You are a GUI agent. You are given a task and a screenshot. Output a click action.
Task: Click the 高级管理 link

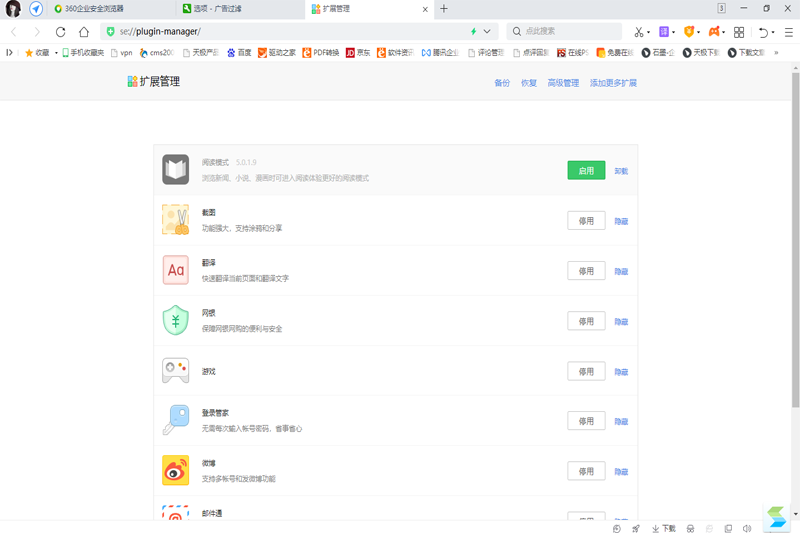(x=563, y=83)
